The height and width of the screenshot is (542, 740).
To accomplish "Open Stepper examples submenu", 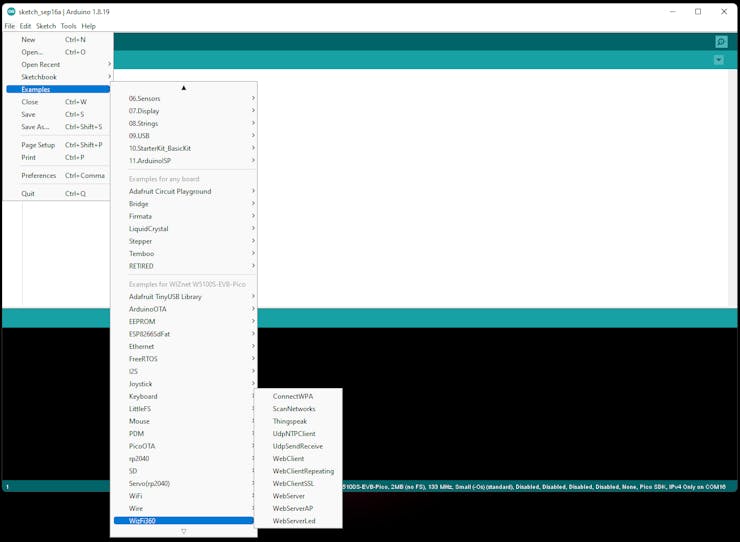I will click(x=184, y=241).
